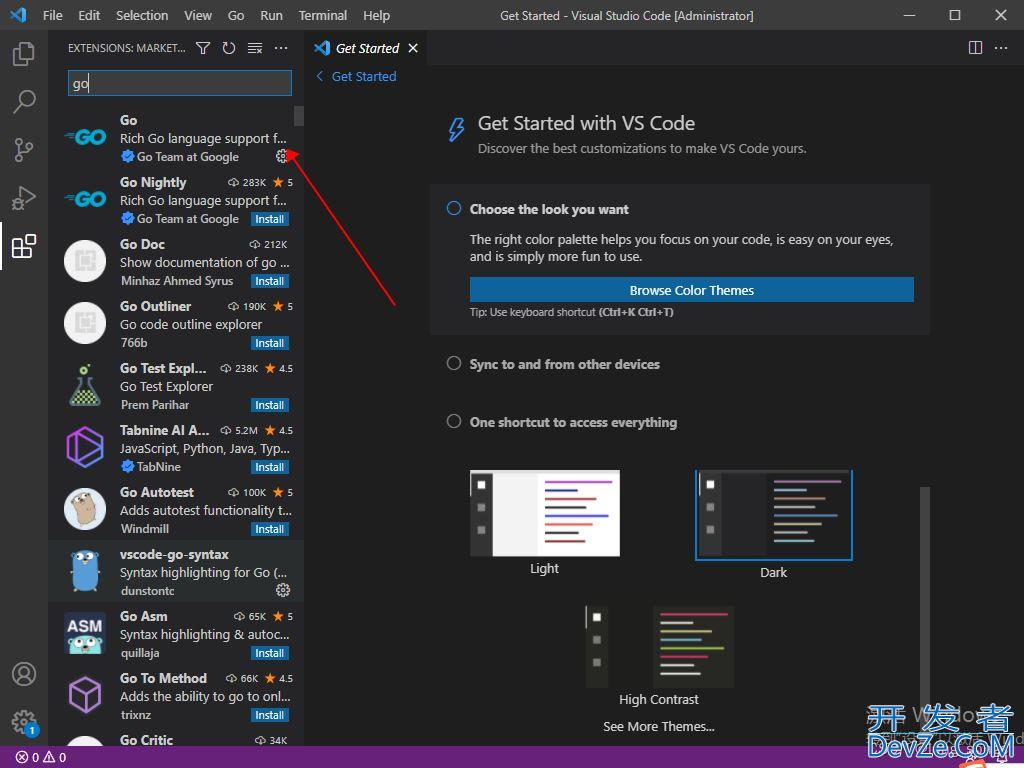Open the Manage gear in activity bar
Image resolution: width=1024 pixels, height=768 pixels.
click(x=24, y=722)
